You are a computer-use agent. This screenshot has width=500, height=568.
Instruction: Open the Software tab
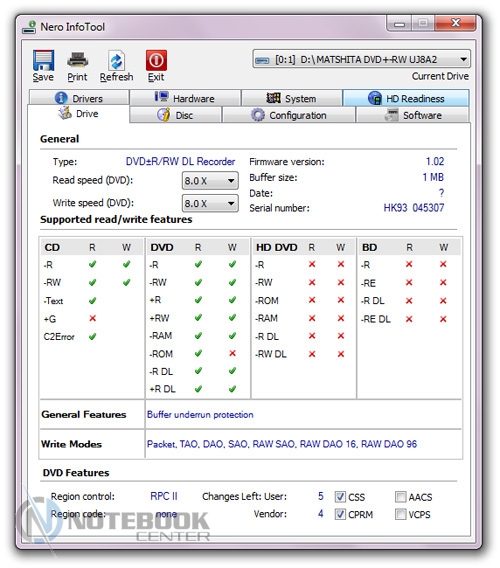click(x=413, y=115)
